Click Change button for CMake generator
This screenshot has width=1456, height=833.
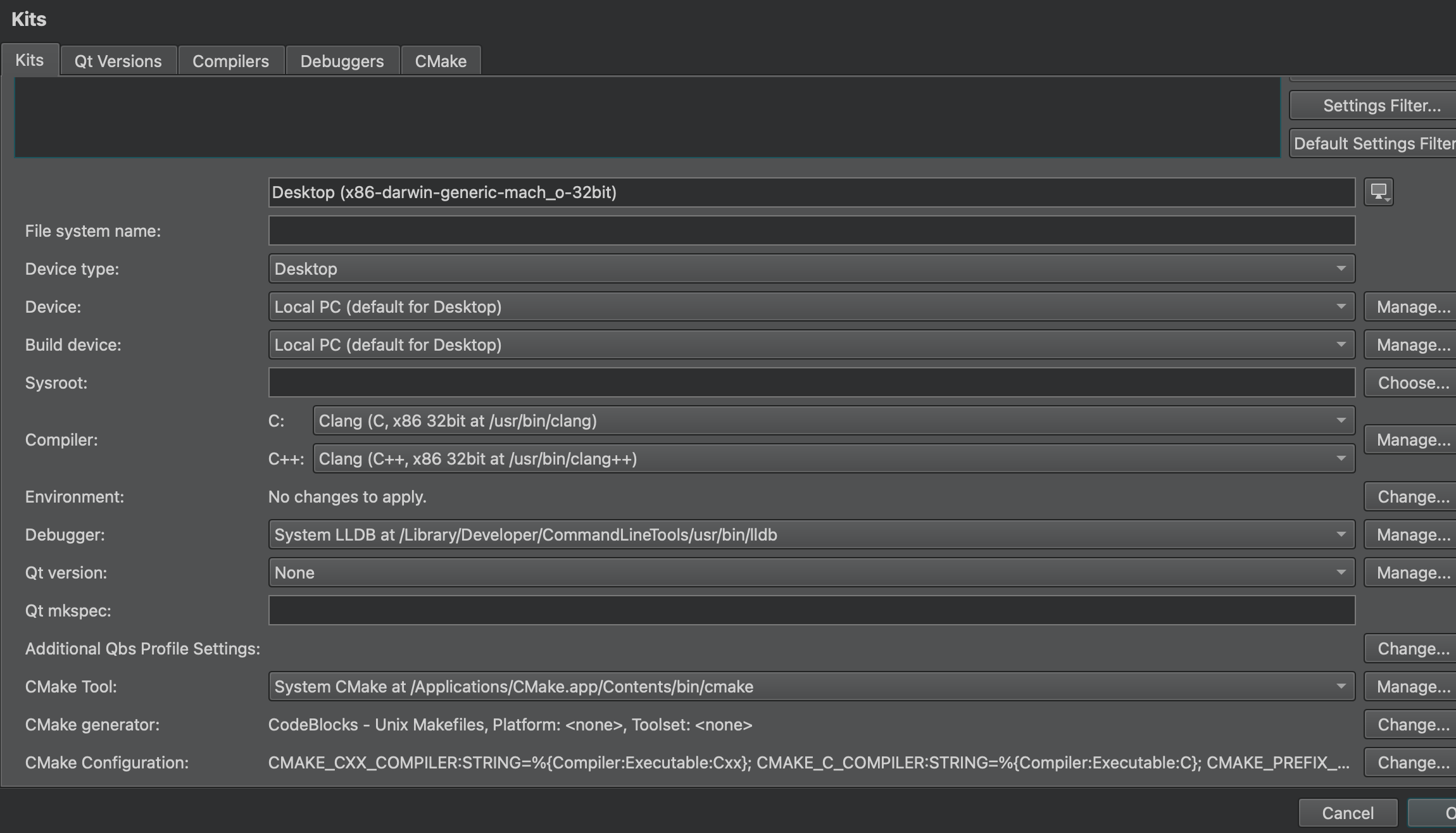click(1411, 724)
